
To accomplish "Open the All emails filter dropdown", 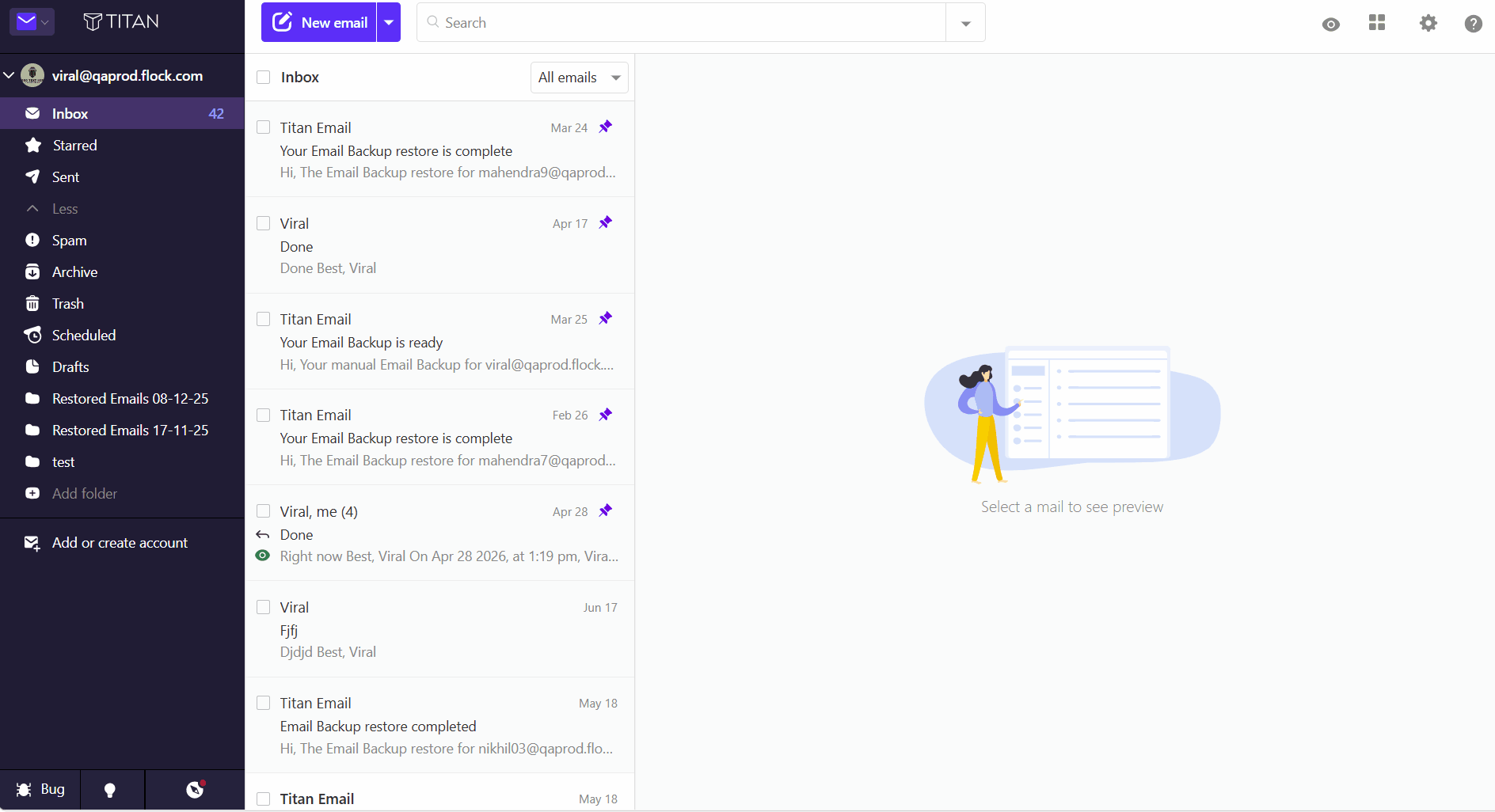I will 579,78.
